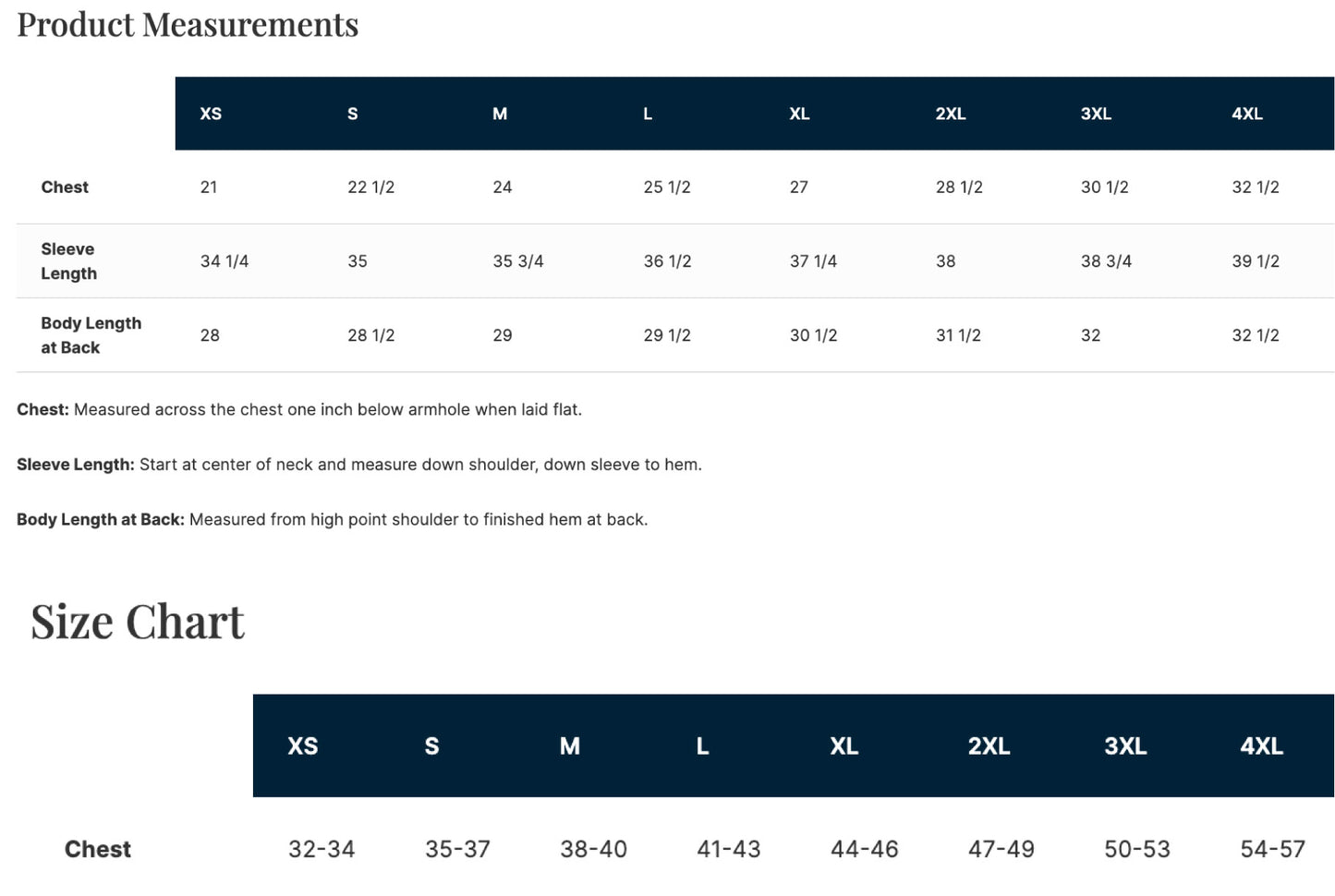Screen dimensions: 1335x896
Task: Select the 25 1/2 chest value for L
Action: [667, 188]
